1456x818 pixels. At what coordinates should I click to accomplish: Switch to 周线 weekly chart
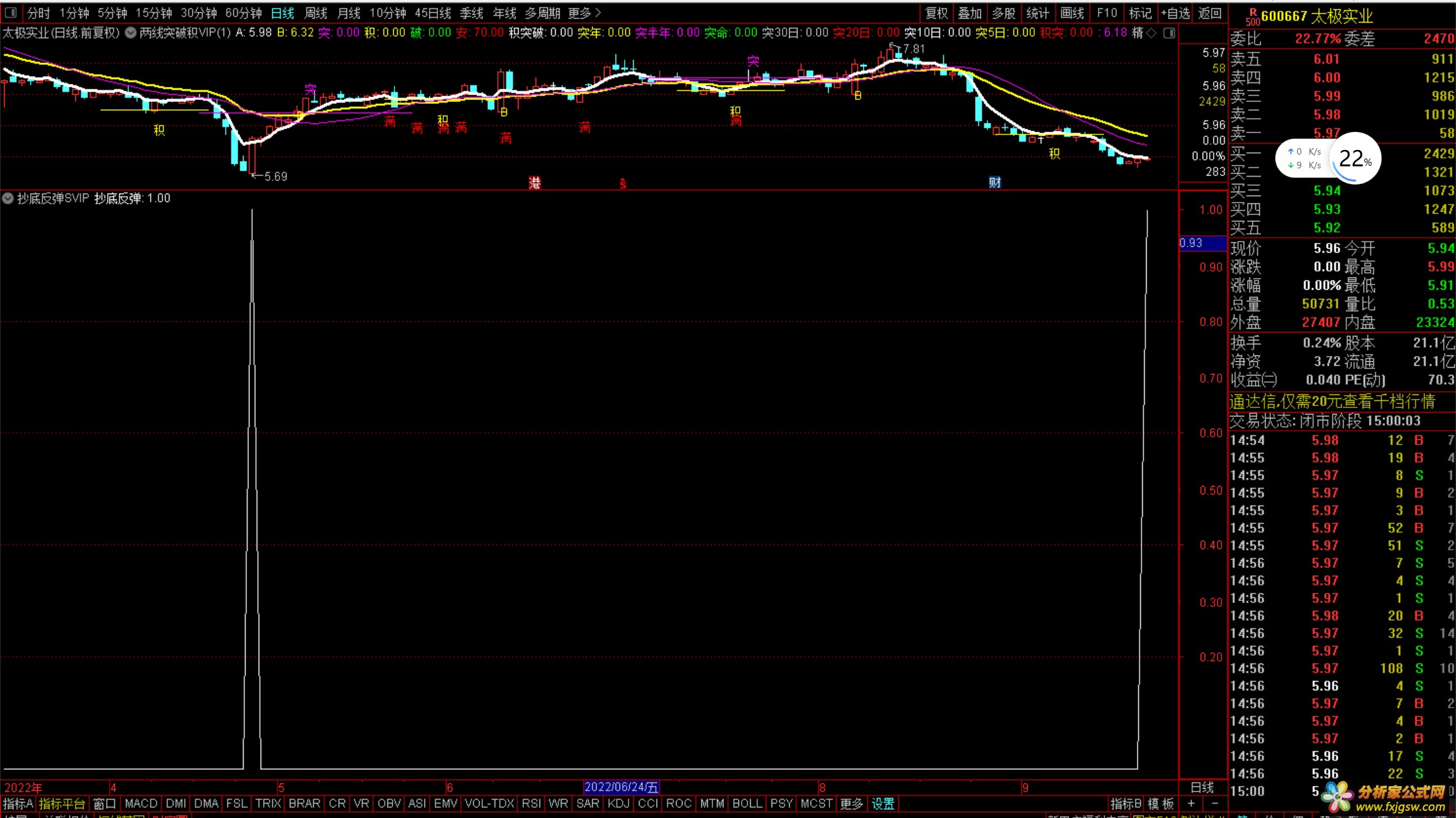click(x=316, y=13)
